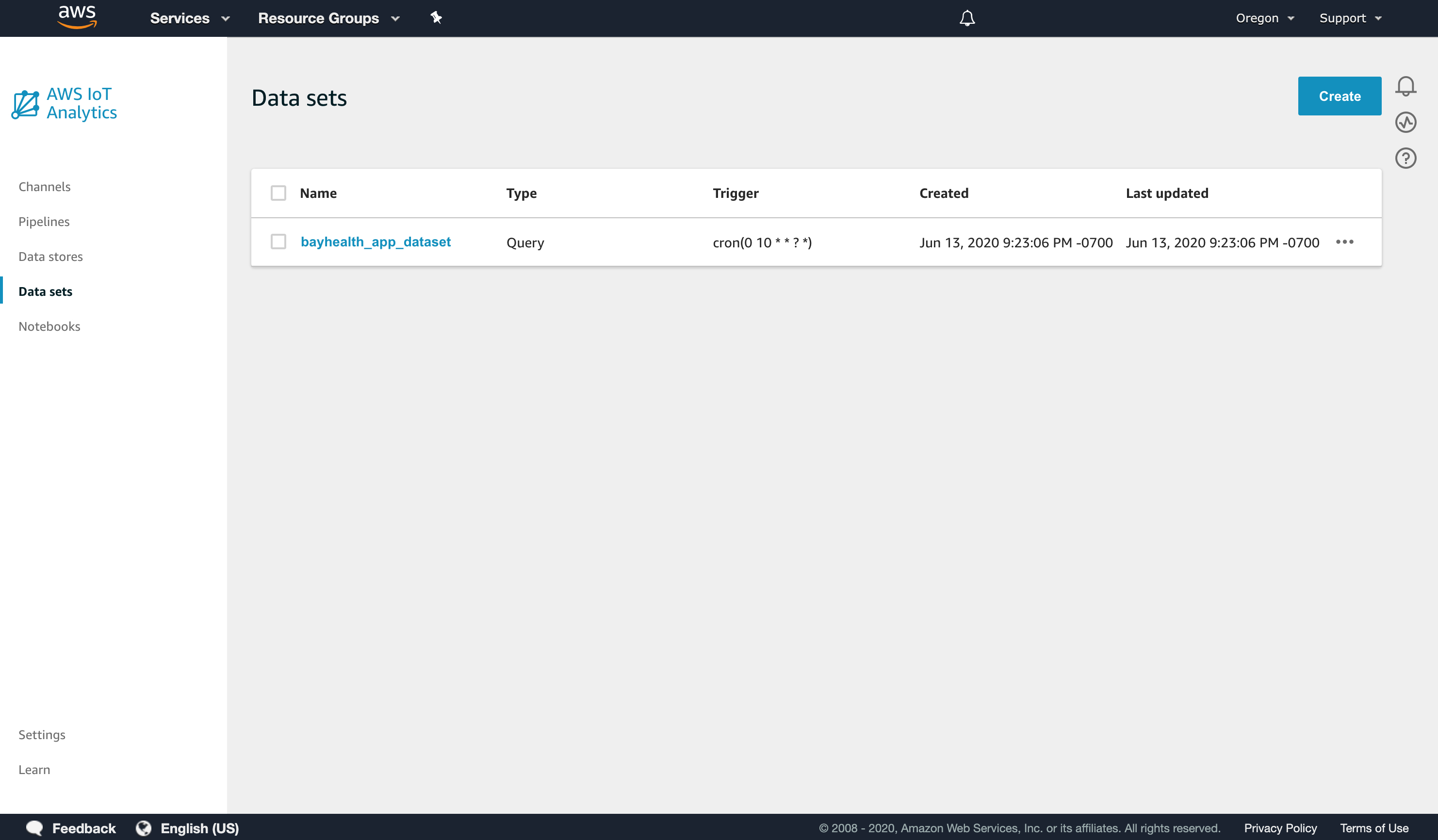Click the pushpin shortcut icon

pyautogui.click(x=436, y=17)
